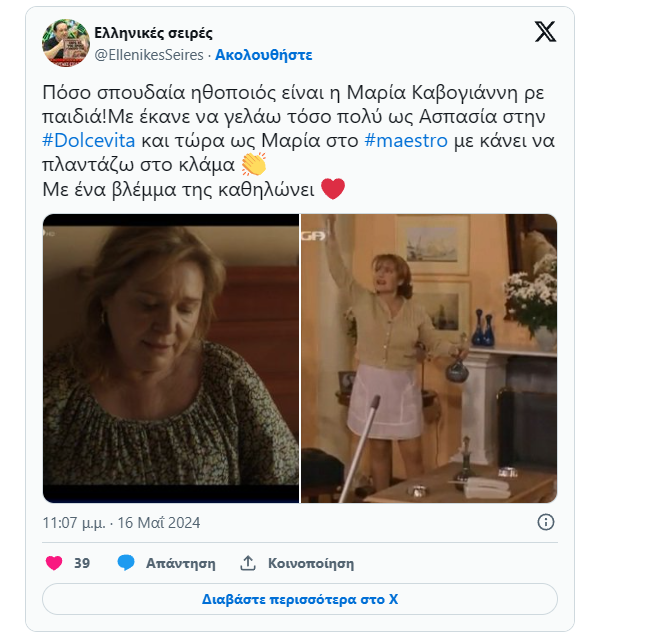Click the blue reply speech bubble icon
The image size is (646, 638).
(x=126, y=563)
